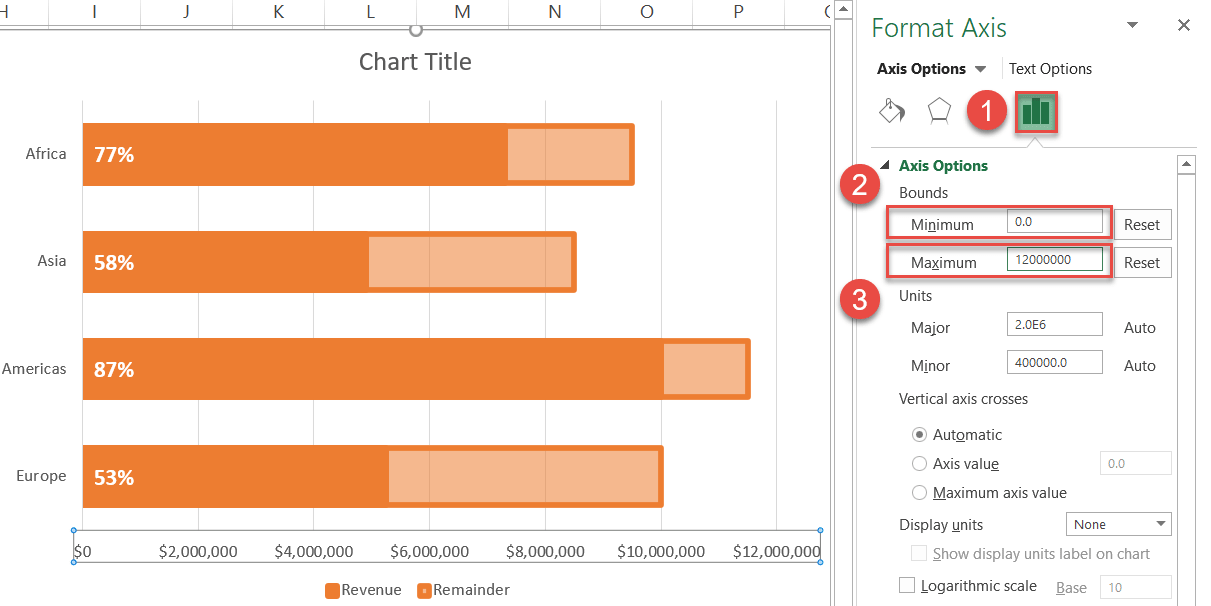Click the 77% data label

(x=114, y=155)
